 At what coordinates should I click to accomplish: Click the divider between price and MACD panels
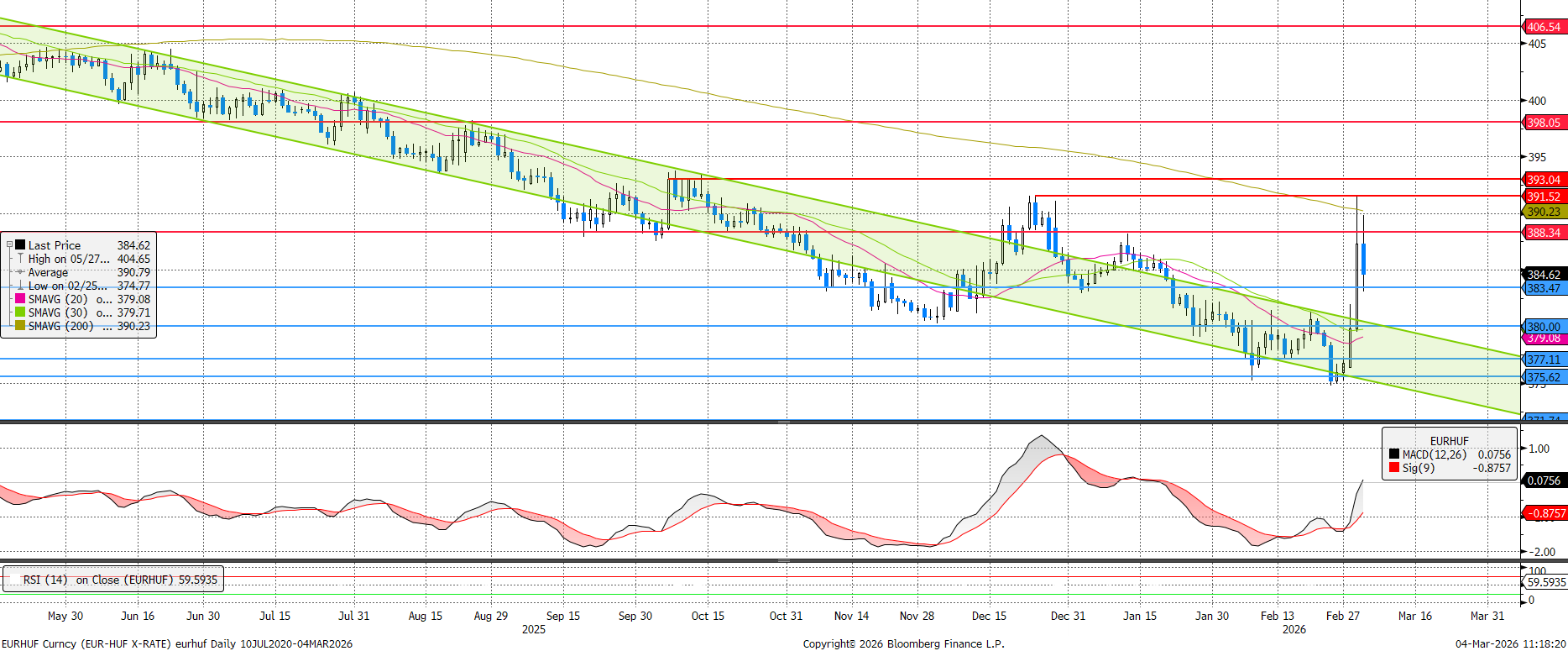point(783,422)
